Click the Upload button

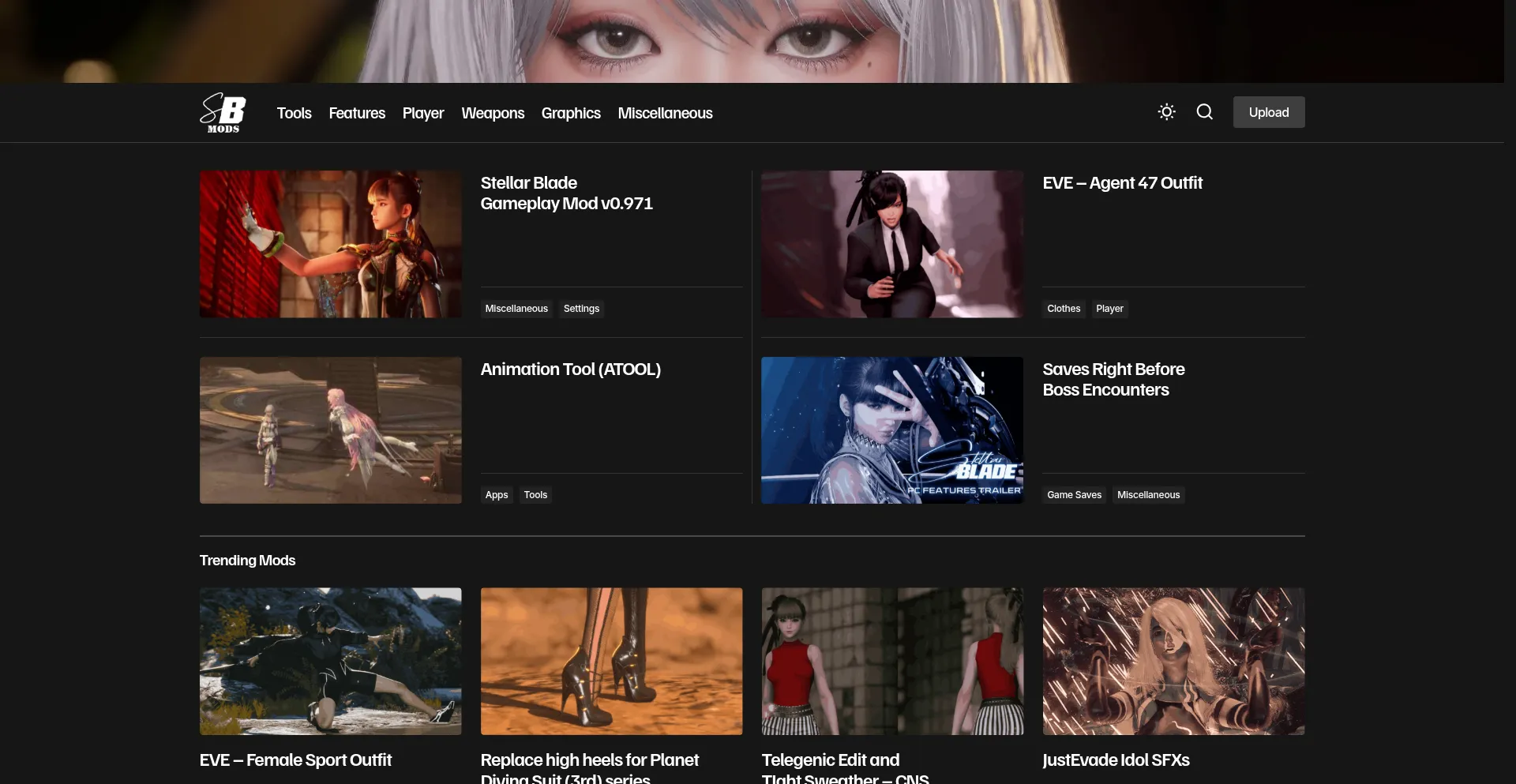click(1269, 112)
